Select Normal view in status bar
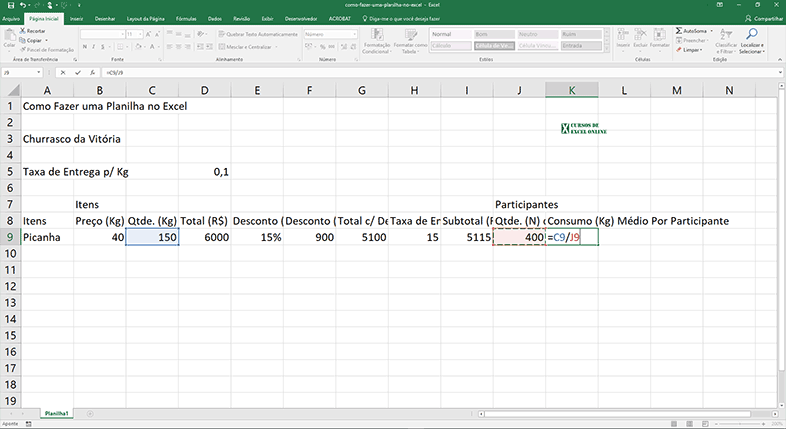Image resolution: width=786 pixels, height=429 pixels. 674,424
